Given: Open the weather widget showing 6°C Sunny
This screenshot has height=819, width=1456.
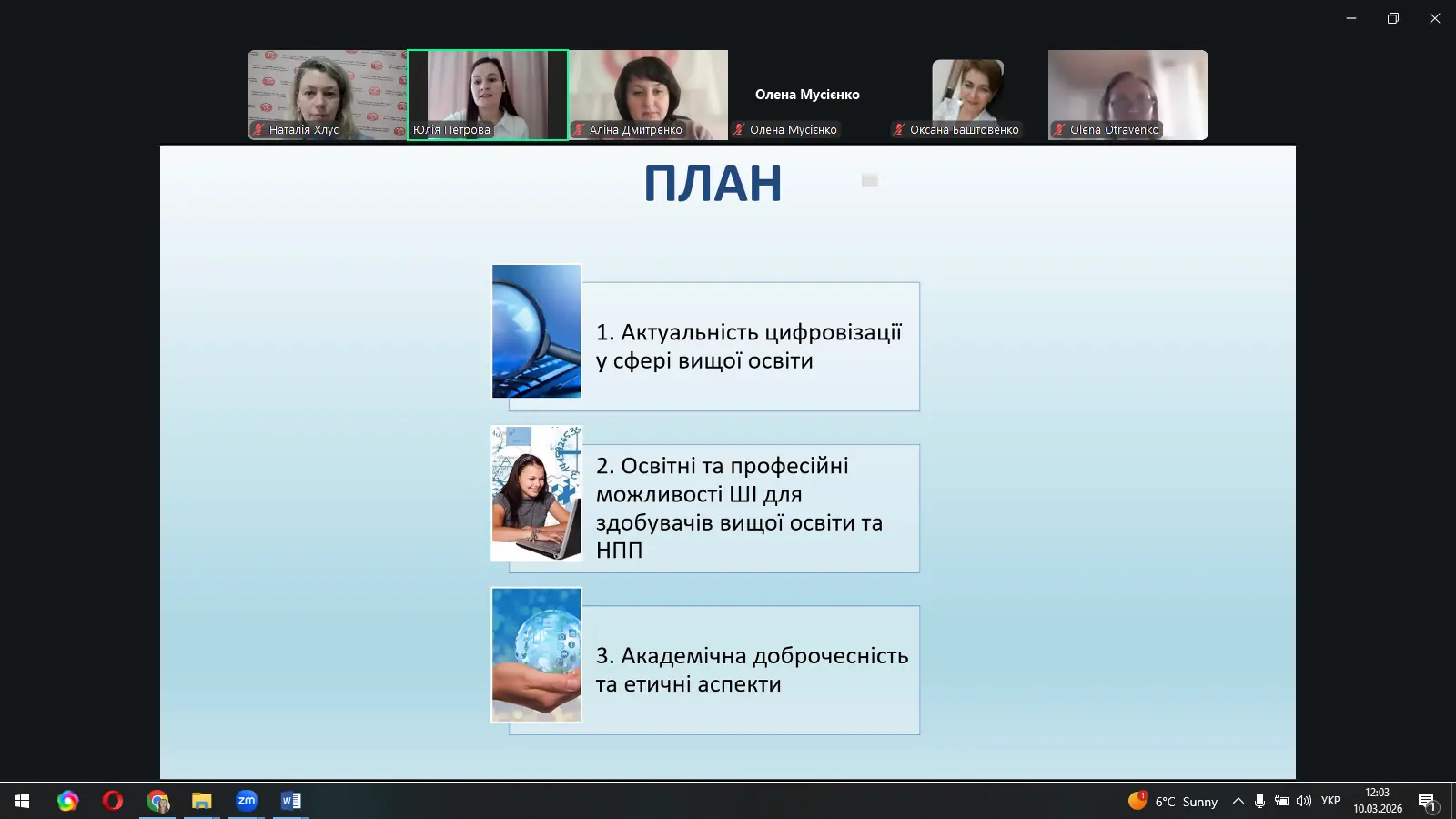Looking at the screenshot, I should click(x=1173, y=801).
